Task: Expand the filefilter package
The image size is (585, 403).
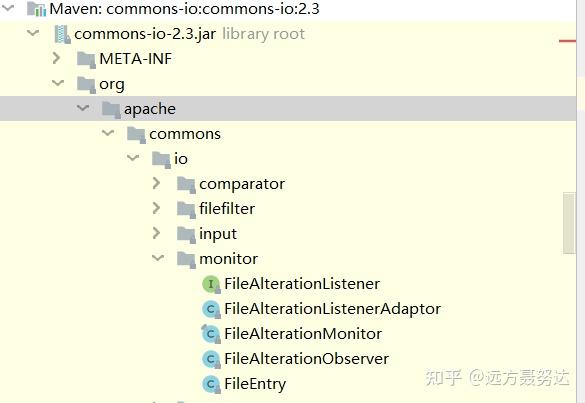Action: coord(156,208)
